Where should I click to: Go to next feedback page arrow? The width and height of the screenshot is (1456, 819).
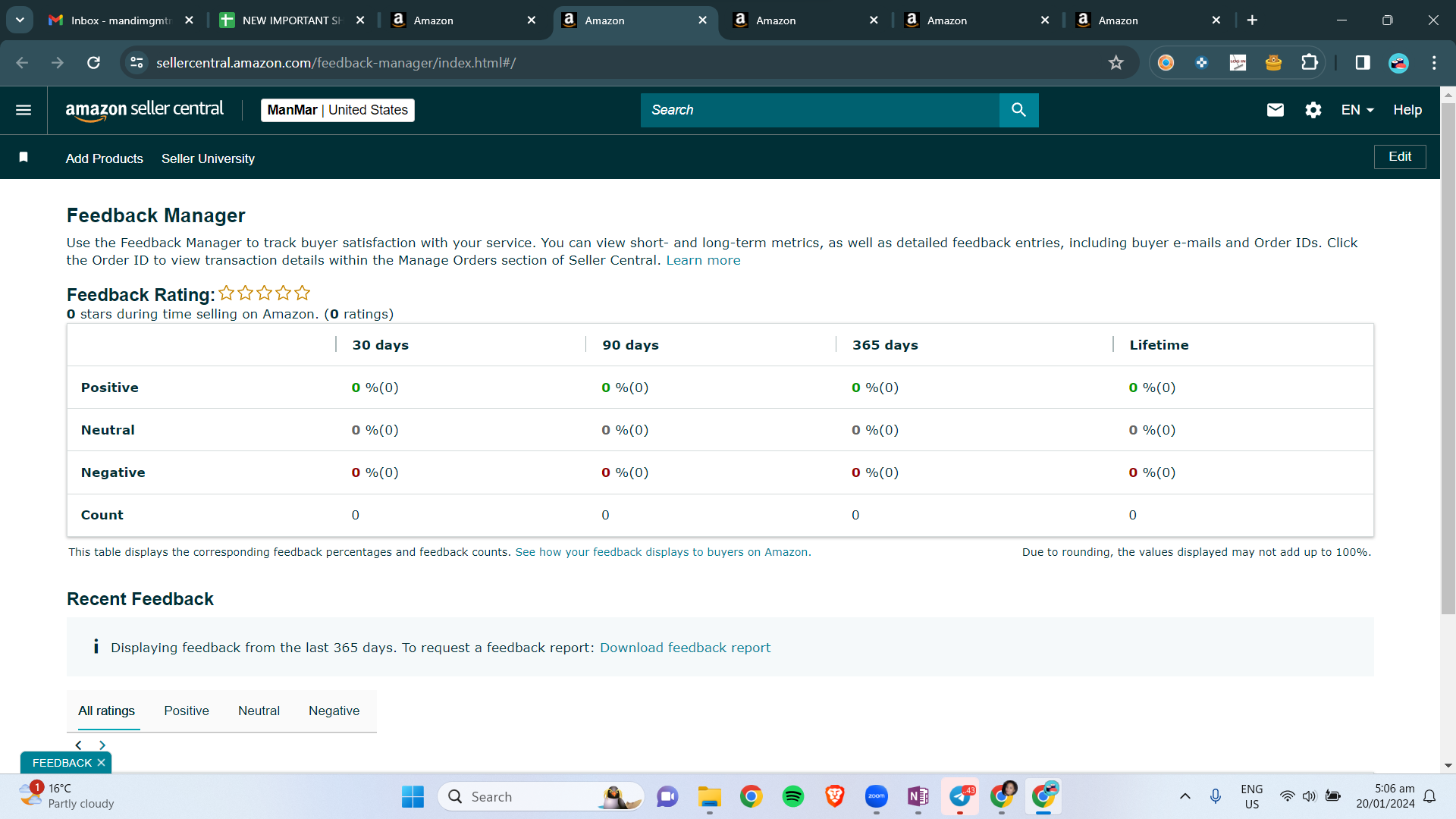(102, 745)
